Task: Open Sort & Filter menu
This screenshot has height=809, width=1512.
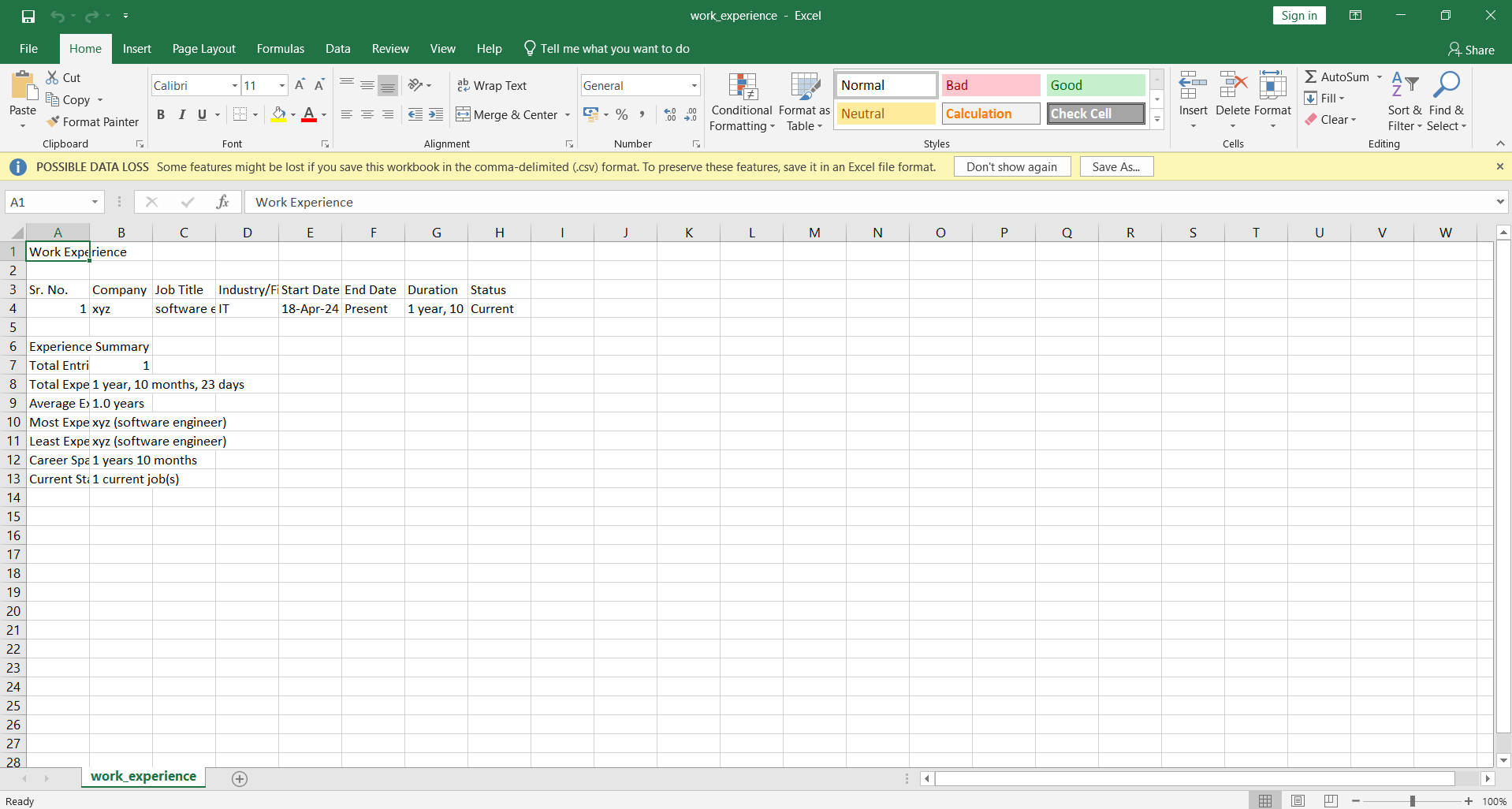Action: pyautogui.click(x=1405, y=102)
